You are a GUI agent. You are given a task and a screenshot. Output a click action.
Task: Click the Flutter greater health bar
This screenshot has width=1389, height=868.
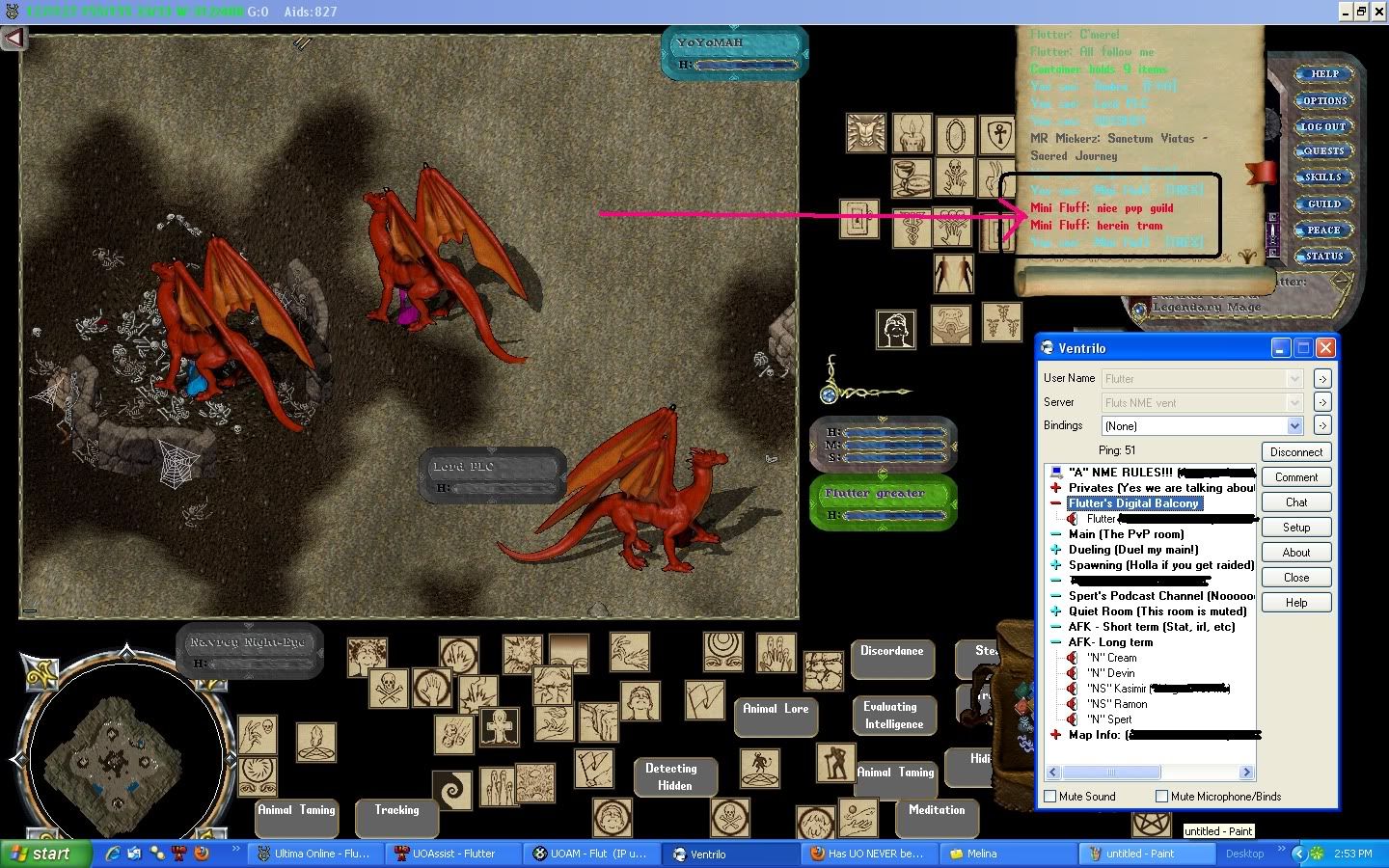[884, 502]
